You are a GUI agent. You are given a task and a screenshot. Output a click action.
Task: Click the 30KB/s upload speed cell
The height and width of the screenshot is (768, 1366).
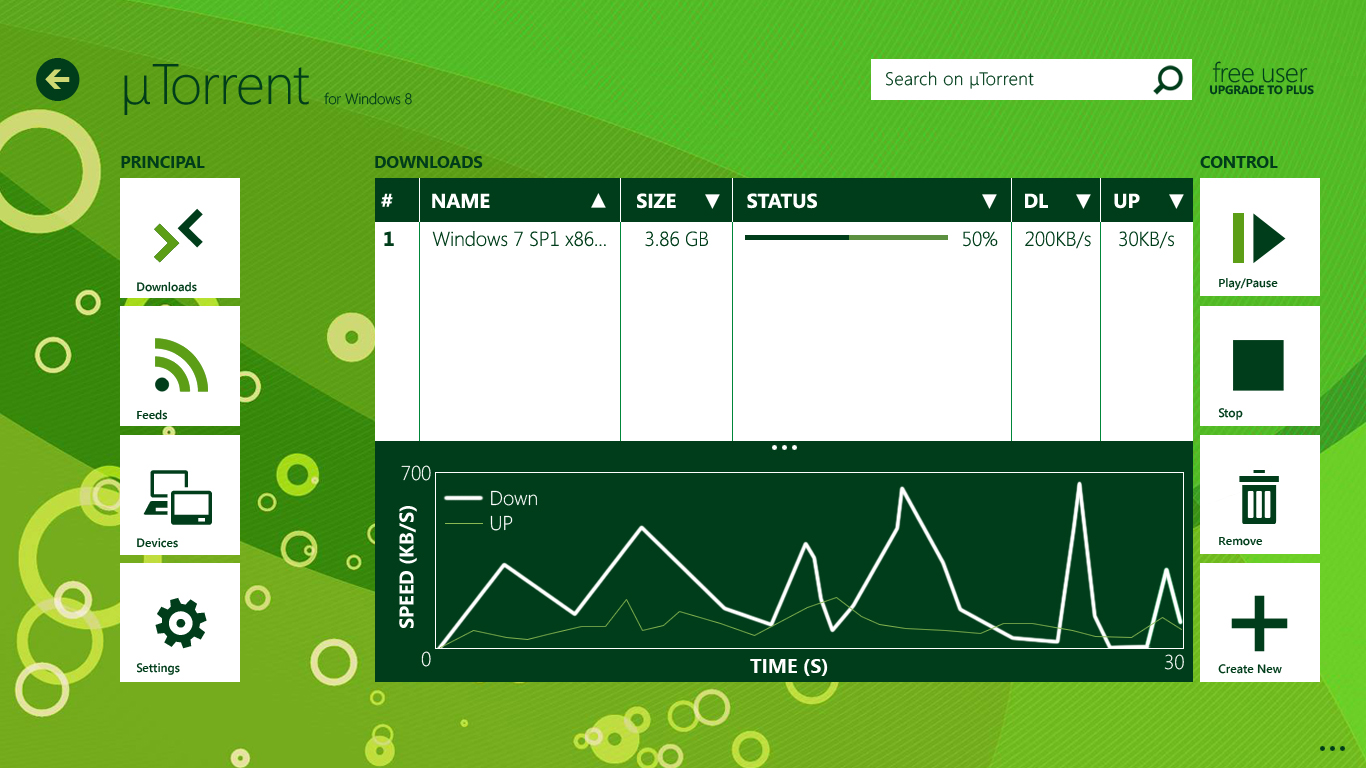[1146, 239]
